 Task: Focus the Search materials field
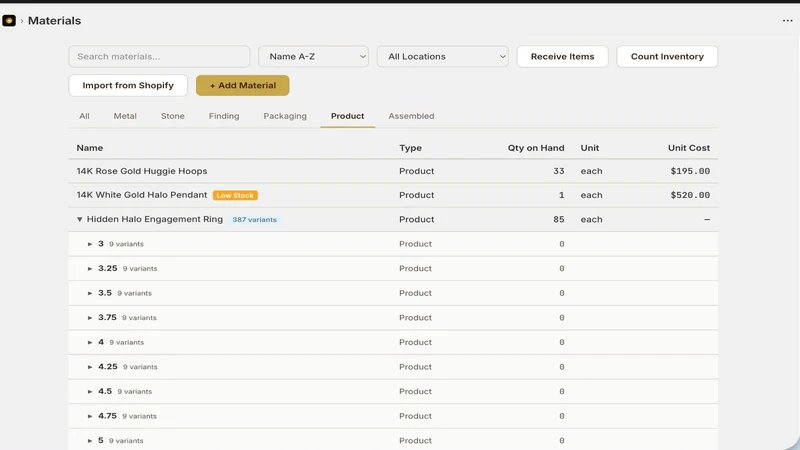pyautogui.click(x=159, y=57)
